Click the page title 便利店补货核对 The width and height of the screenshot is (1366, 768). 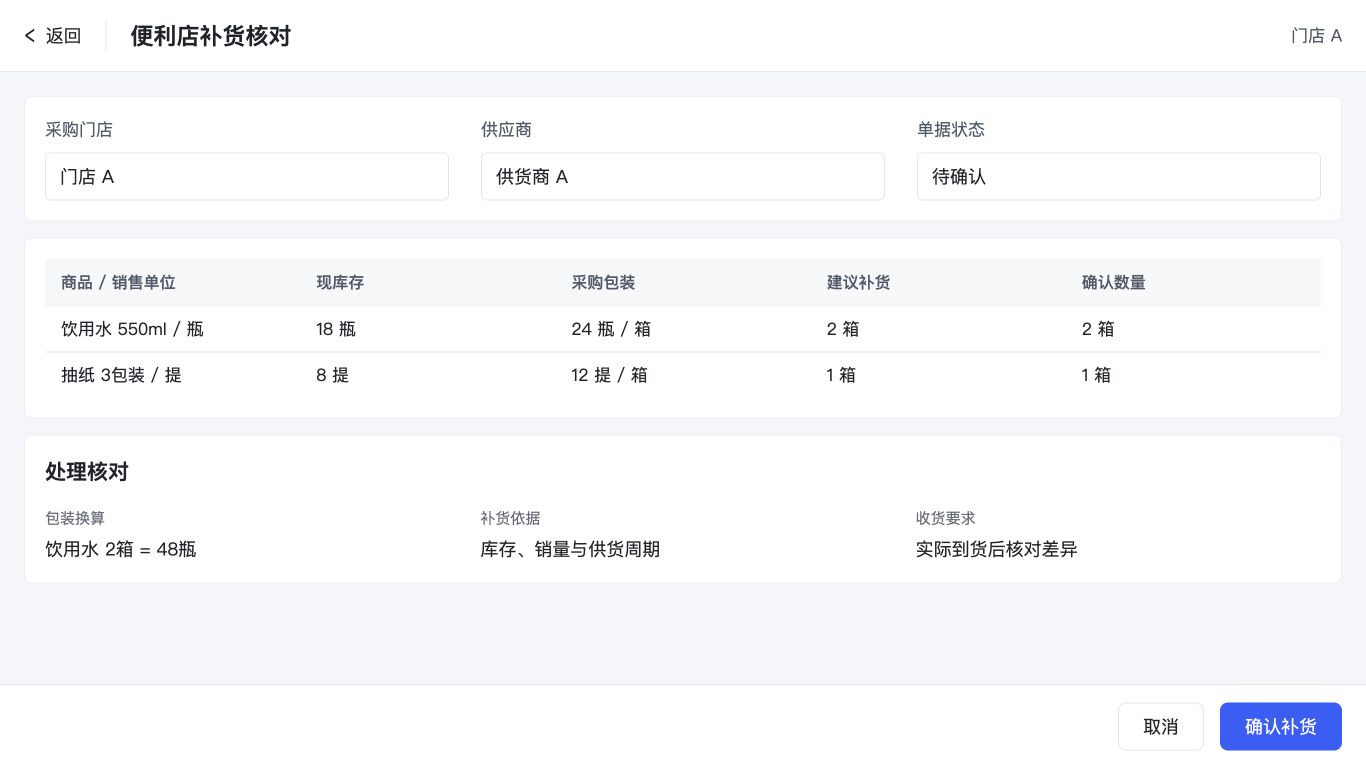tap(211, 36)
